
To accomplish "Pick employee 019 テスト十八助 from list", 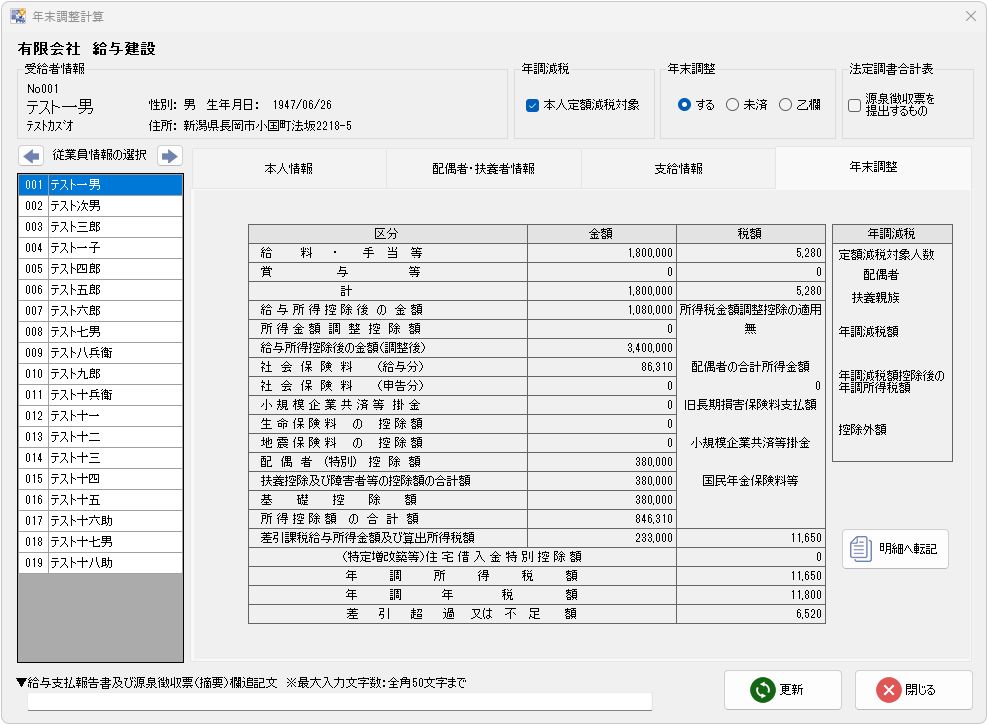I will click(x=100, y=563).
